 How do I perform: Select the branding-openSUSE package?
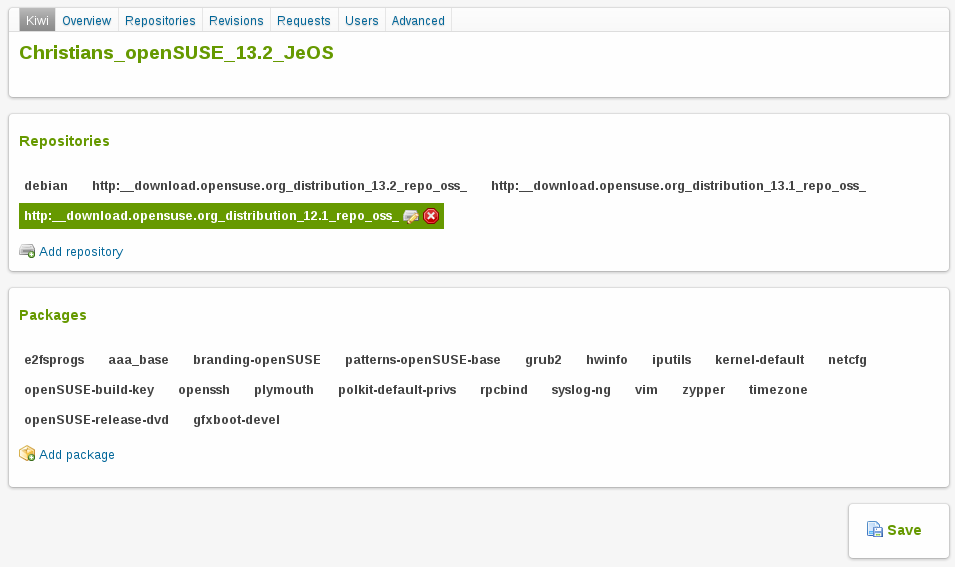coord(257,360)
